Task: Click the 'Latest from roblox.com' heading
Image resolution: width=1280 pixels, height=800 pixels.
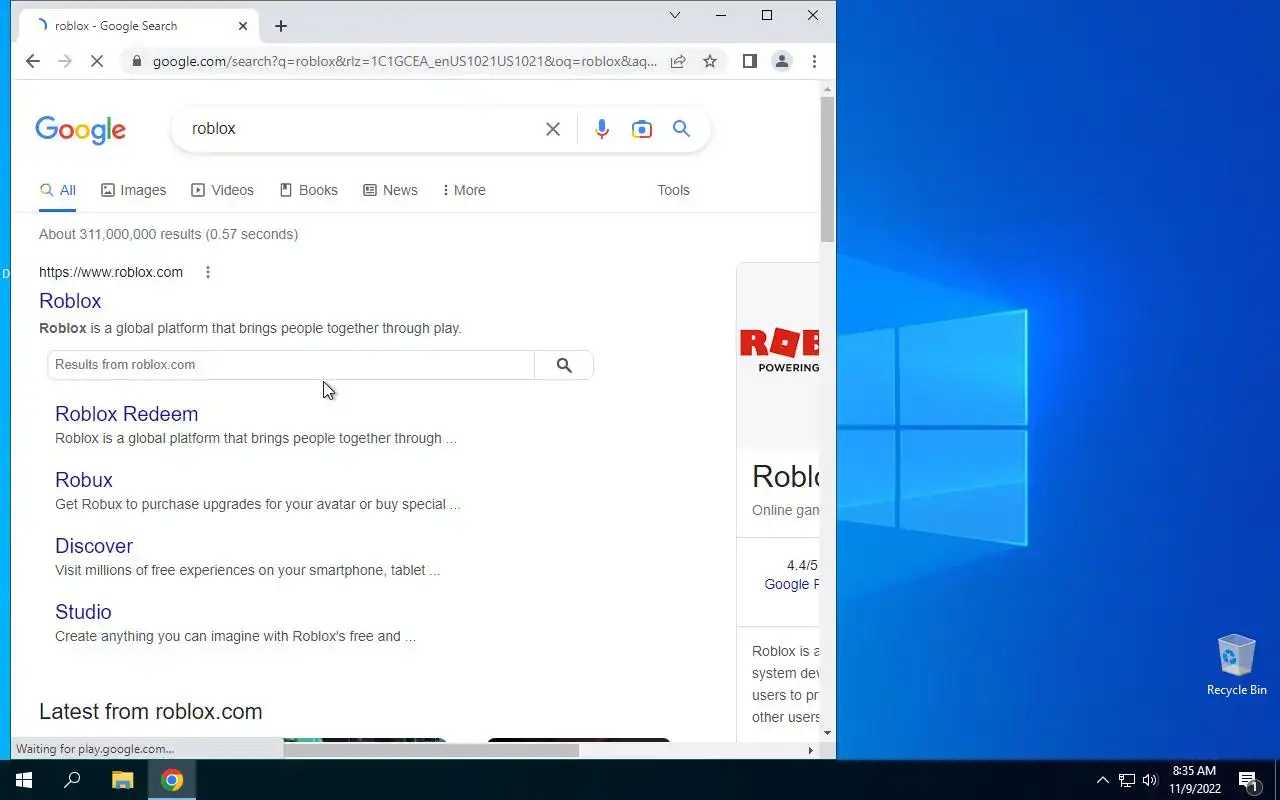Action: 151,712
